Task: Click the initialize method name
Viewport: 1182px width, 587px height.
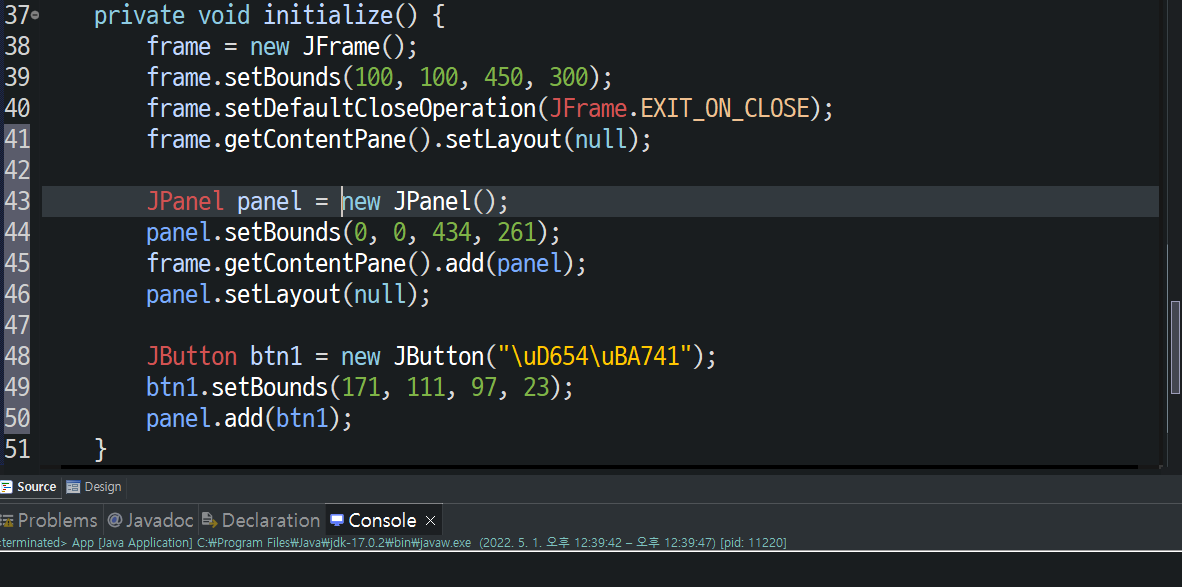Action: (328, 16)
